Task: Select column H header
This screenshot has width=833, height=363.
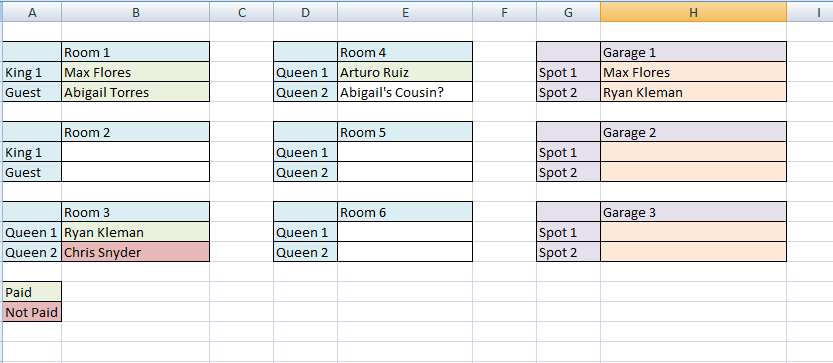Action: click(693, 13)
